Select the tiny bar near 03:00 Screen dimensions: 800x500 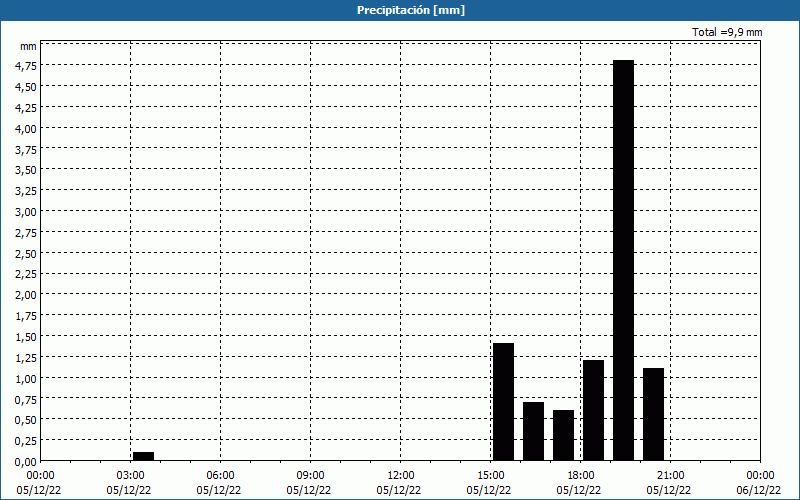pyautogui.click(x=143, y=456)
